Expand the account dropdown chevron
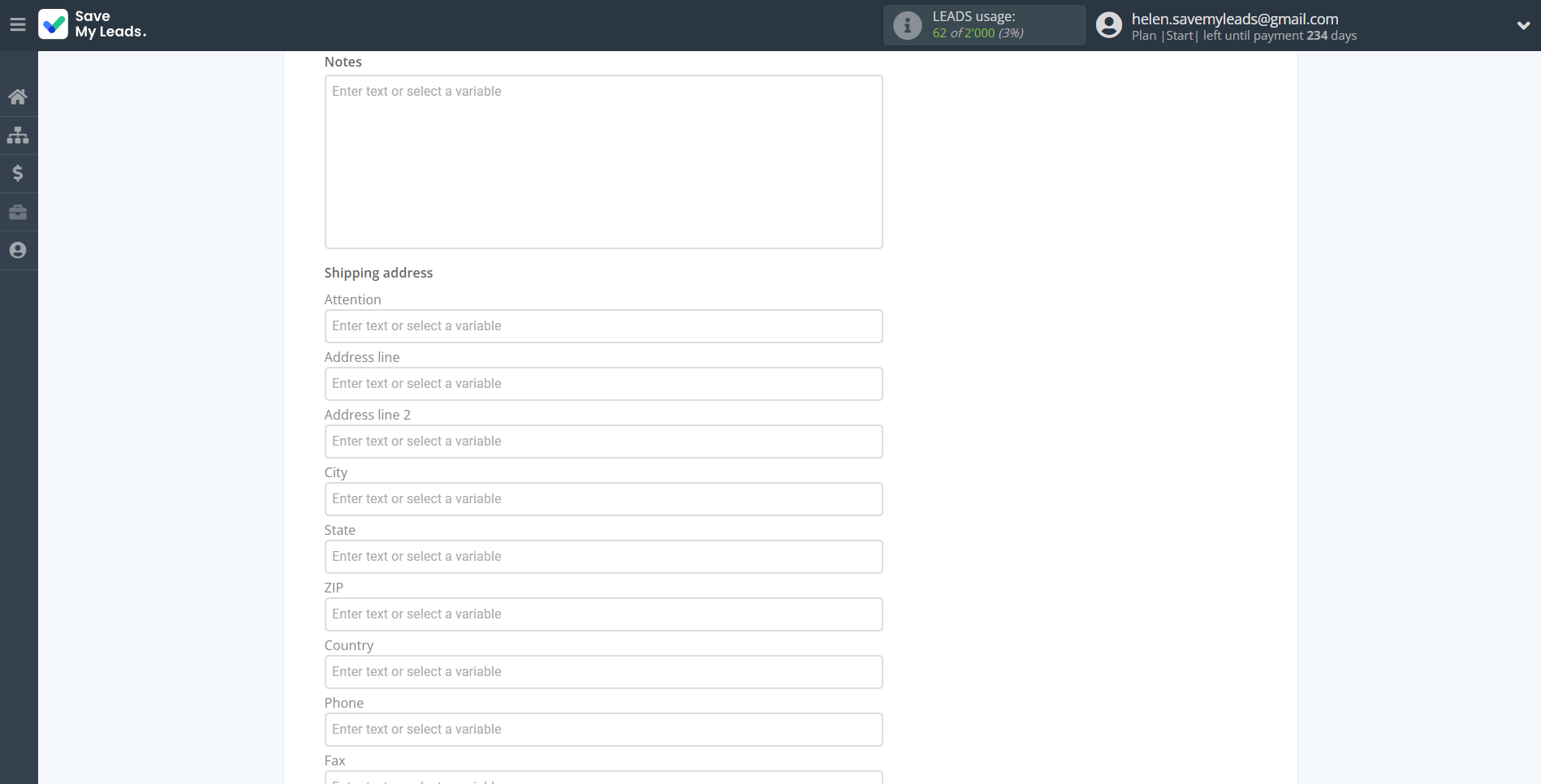Viewport: 1541px width, 784px height. point(1523,25)
